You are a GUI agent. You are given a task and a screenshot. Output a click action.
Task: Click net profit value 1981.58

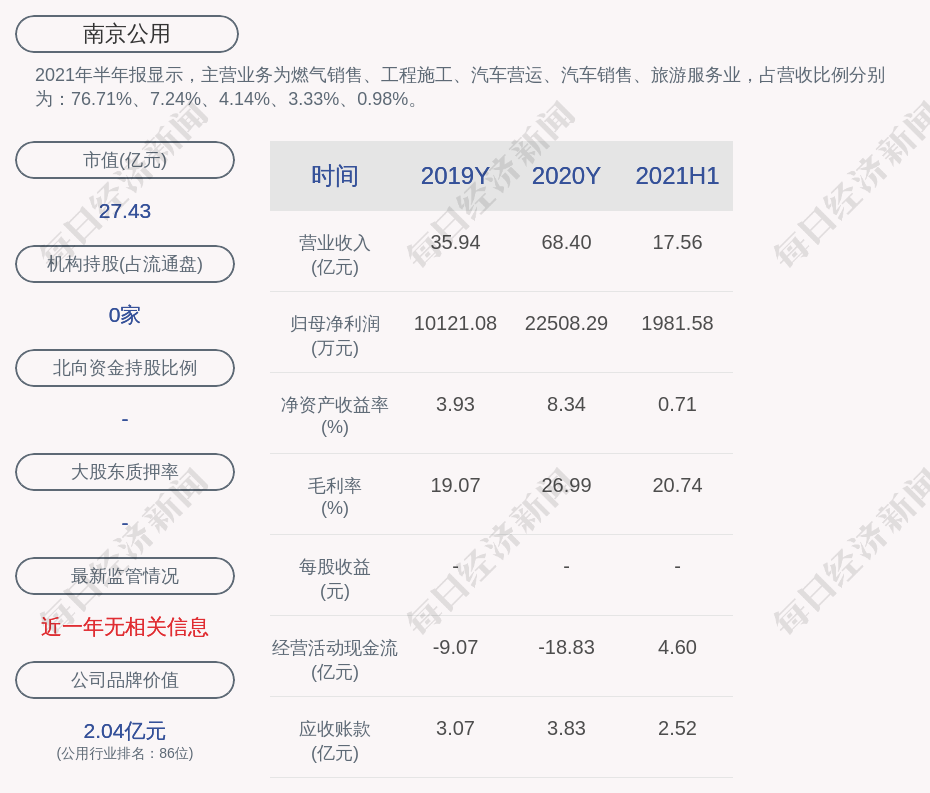pyautogui.click(x=677, y=323)
